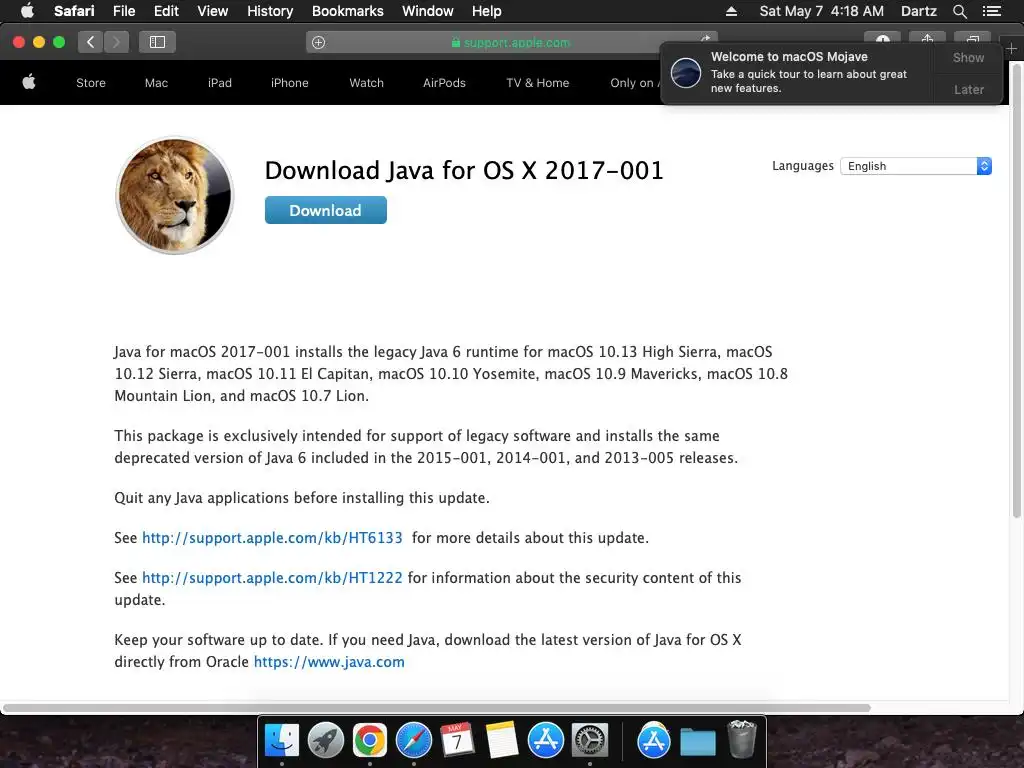Open Launchpad rocket icon in Dock
The width and height of the screenshot is (1024, 768).
325,741
